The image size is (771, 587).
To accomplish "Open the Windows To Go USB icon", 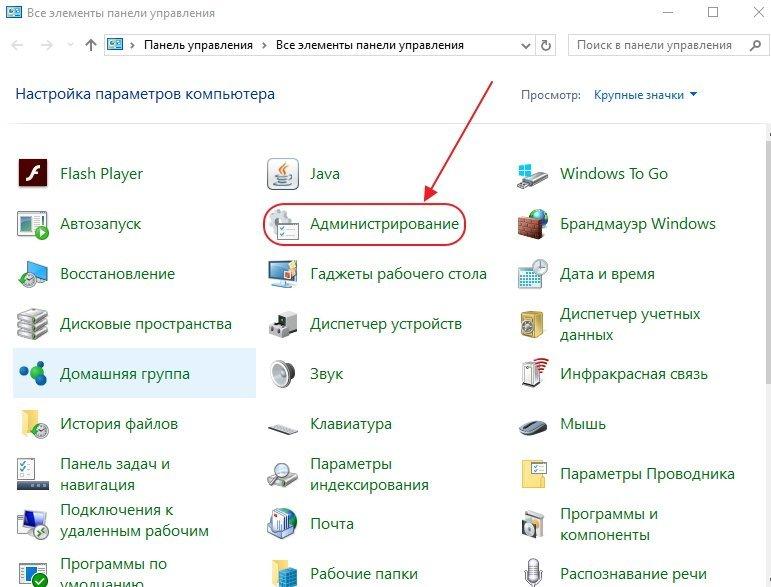I will (x=532, y=175).
